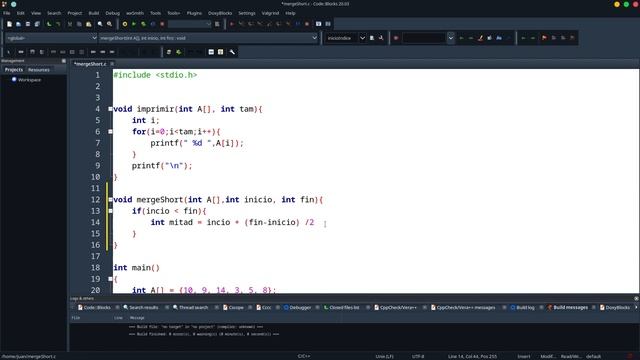Click the search toolbar text field

[424, 38]
